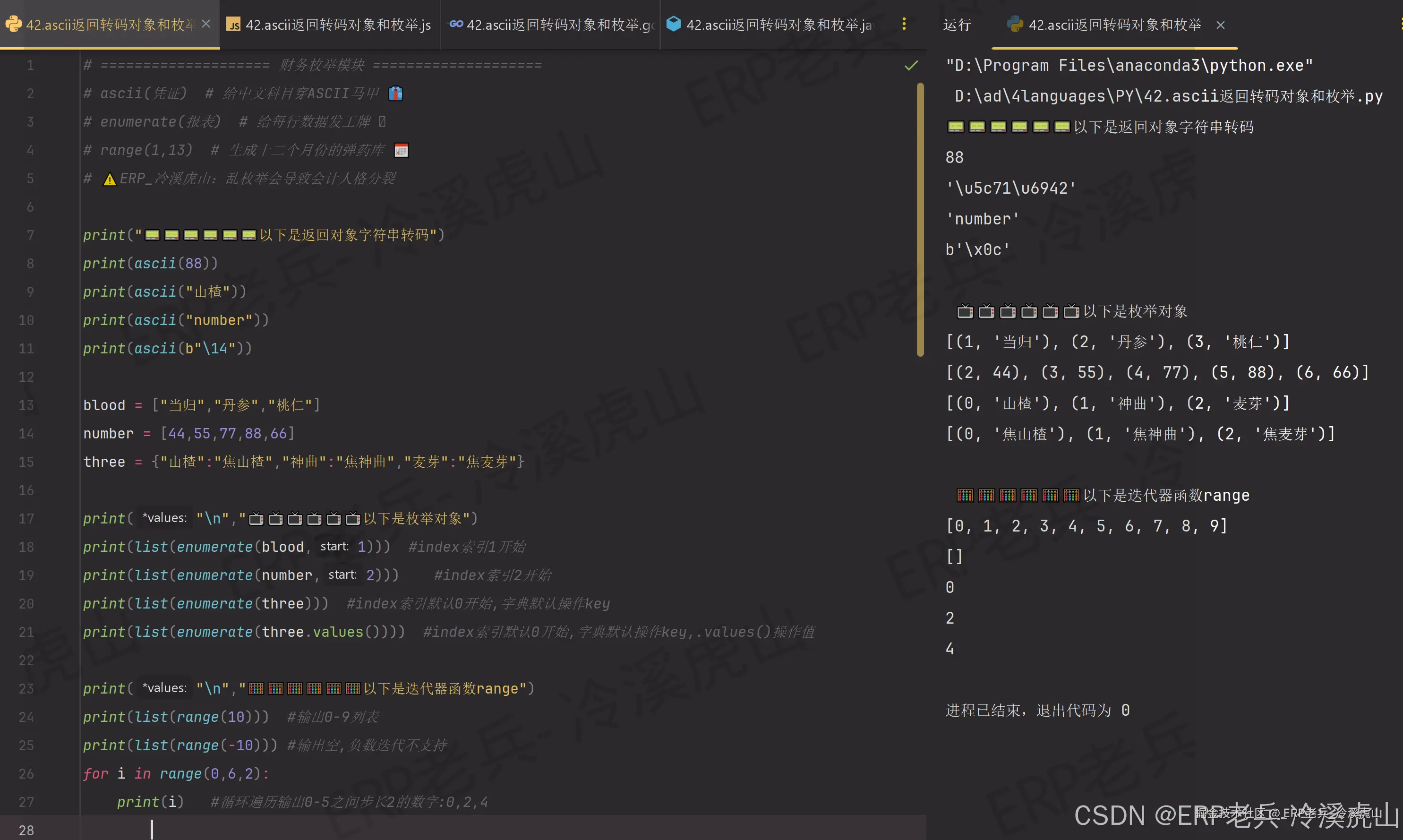Click the calendar emoji on line 4

pyautogui.click(x=401, y=151)
